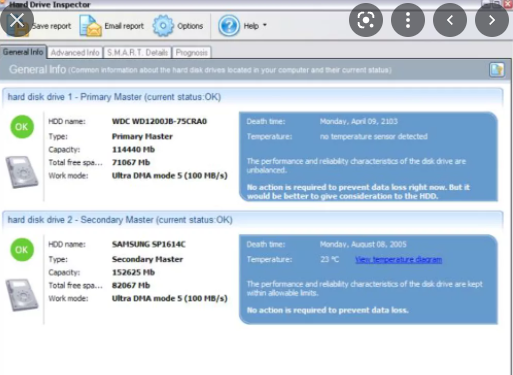The width and height of the screenshot is (513, 375).
Task: Open the View temperature diagram link
Action: [399, 259]
